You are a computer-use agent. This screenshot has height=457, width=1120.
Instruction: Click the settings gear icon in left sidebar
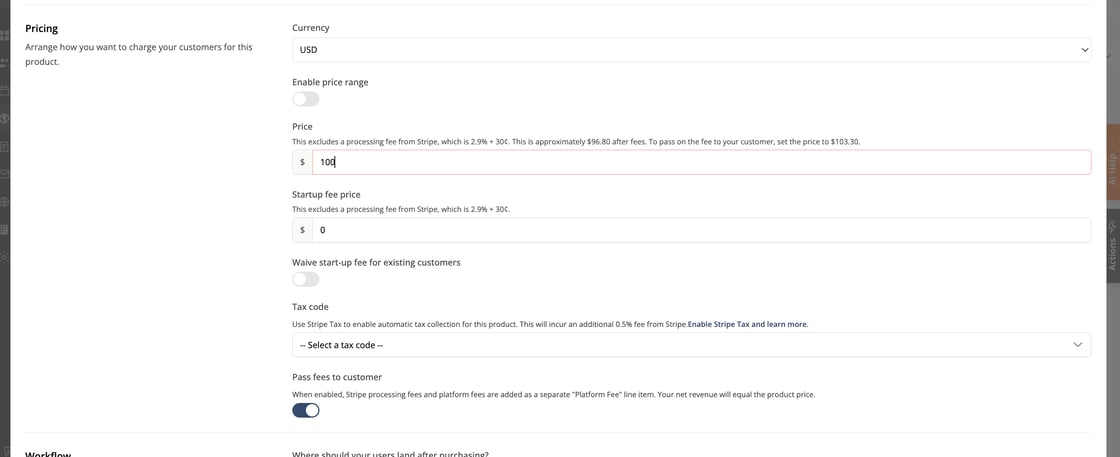click(x=4, y=256)
